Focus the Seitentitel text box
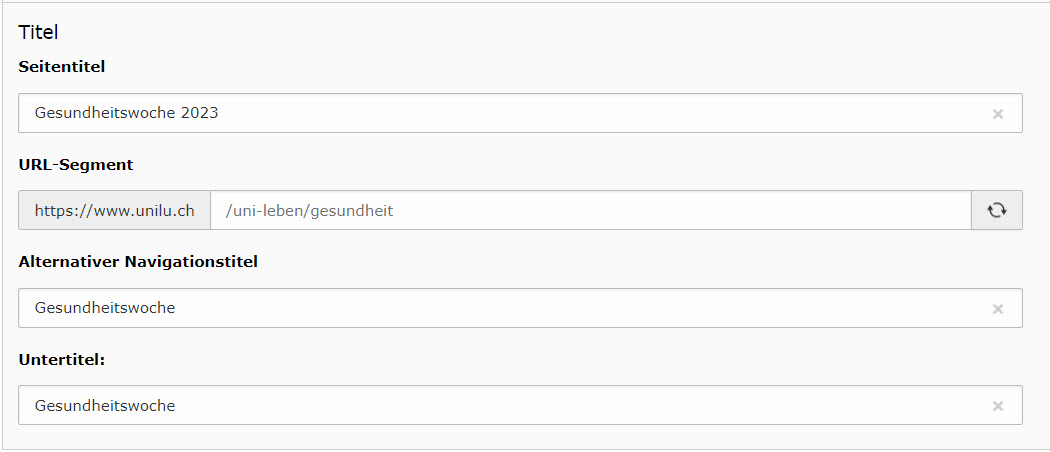1050x452 pixels. pyautogui.click(x=520, y=113)
